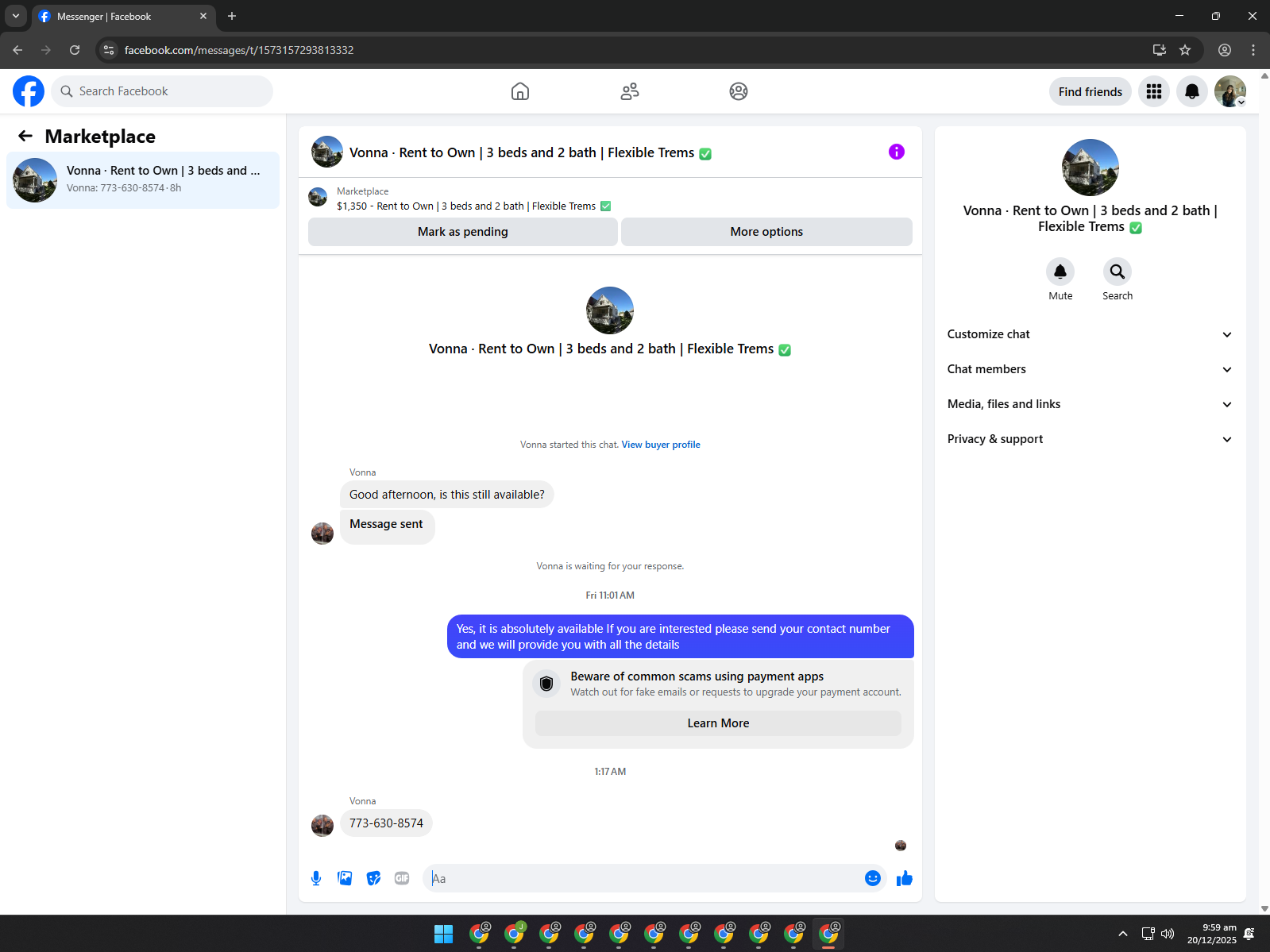
Task: Click the blue 'Yes, it is absolutely available' message
Action: (681, 637)
